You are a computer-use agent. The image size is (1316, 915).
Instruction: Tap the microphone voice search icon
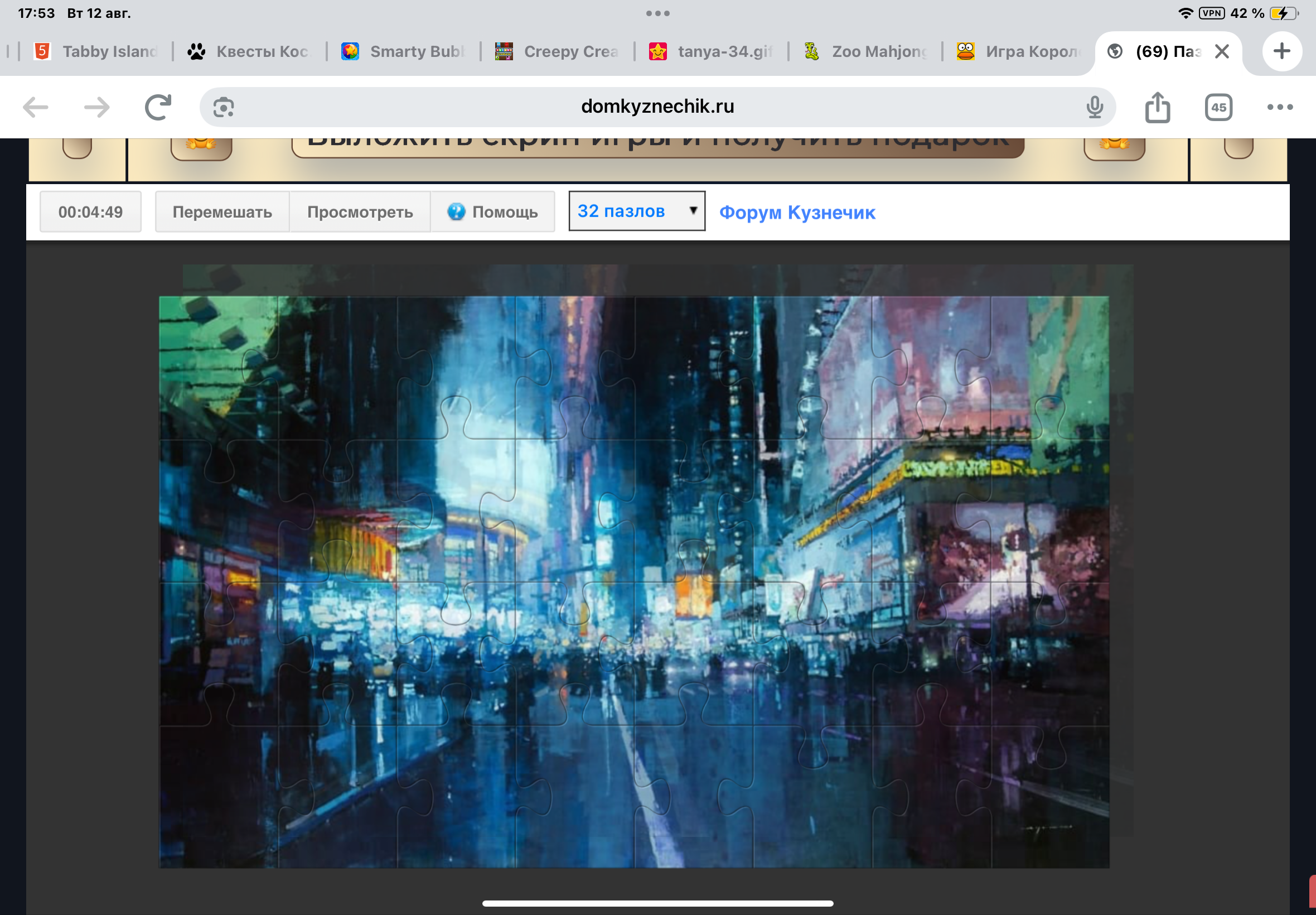pyautogui.click(x=1094, y=107)
